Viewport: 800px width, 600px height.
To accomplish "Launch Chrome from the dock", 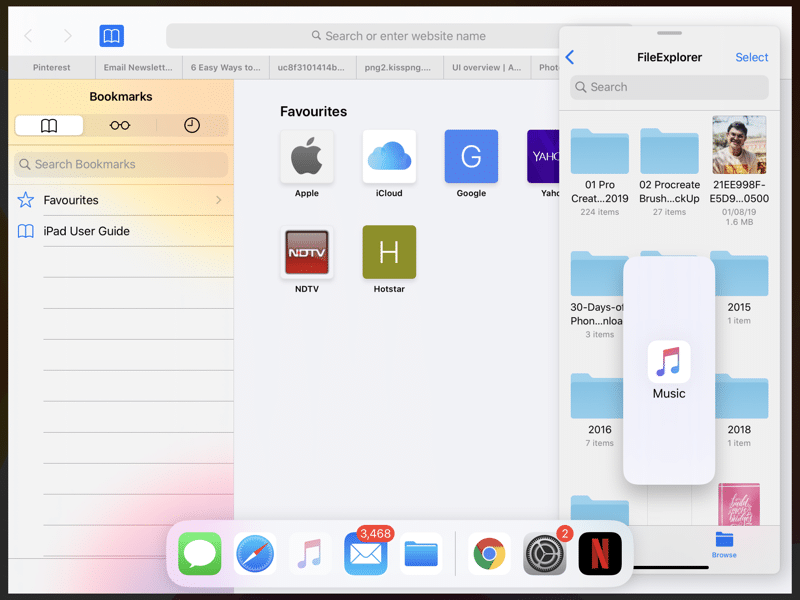I will 488,552.
